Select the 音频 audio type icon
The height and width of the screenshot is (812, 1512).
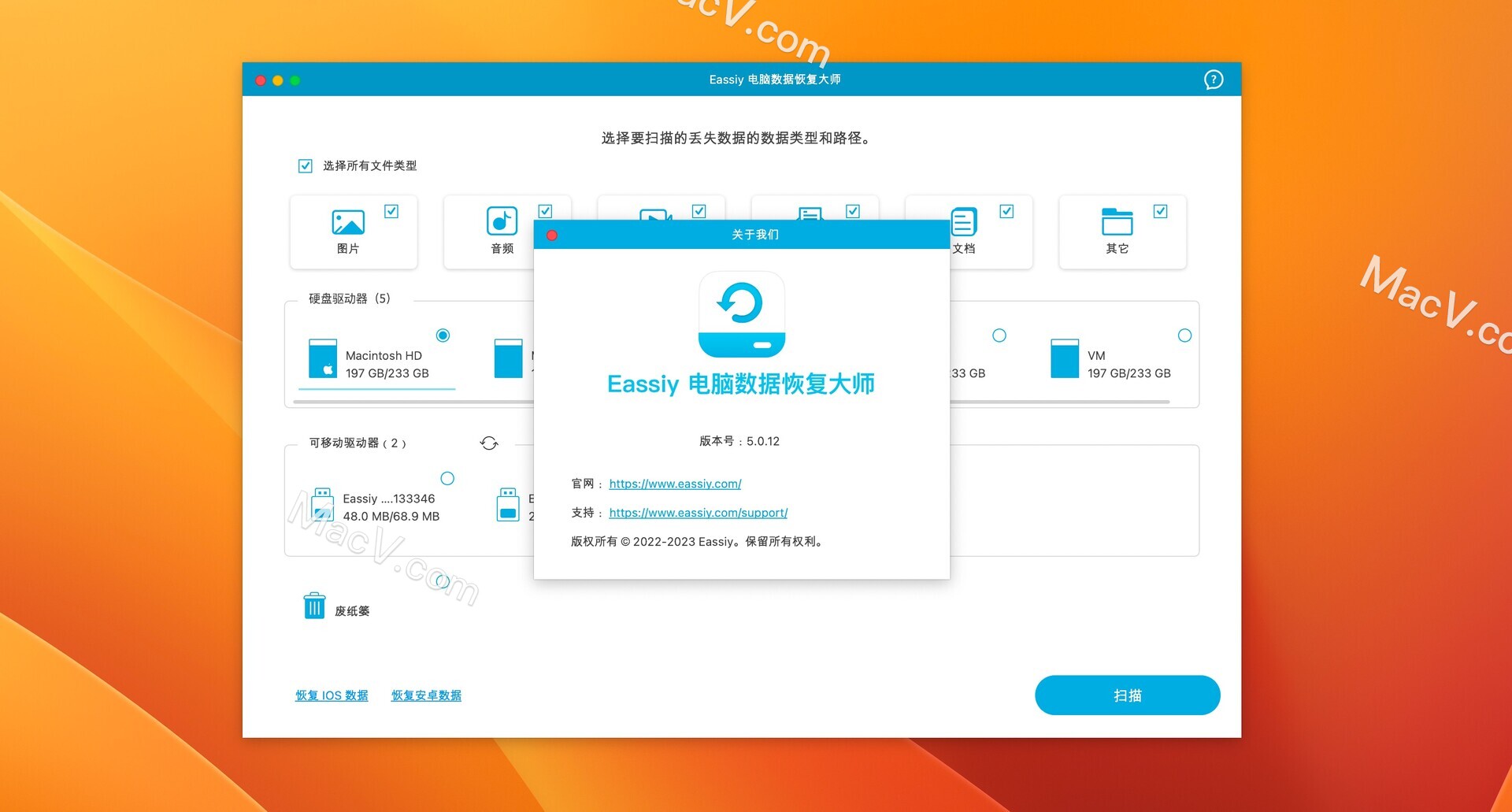502,221
